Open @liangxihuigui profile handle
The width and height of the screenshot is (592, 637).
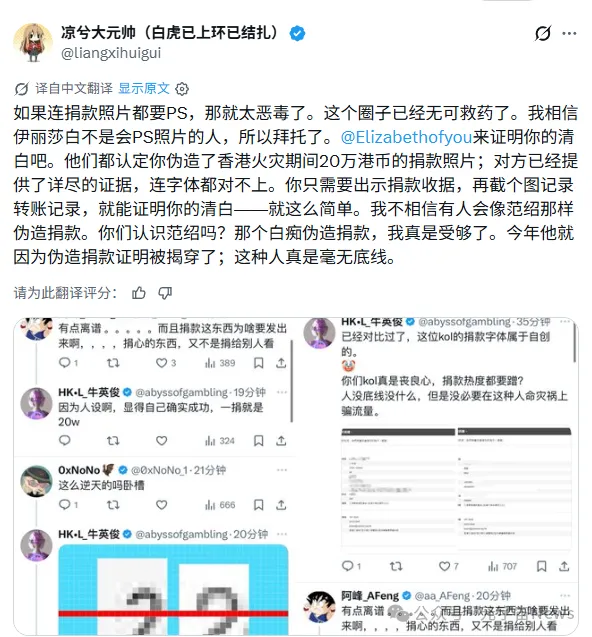[x=111, y=53]
